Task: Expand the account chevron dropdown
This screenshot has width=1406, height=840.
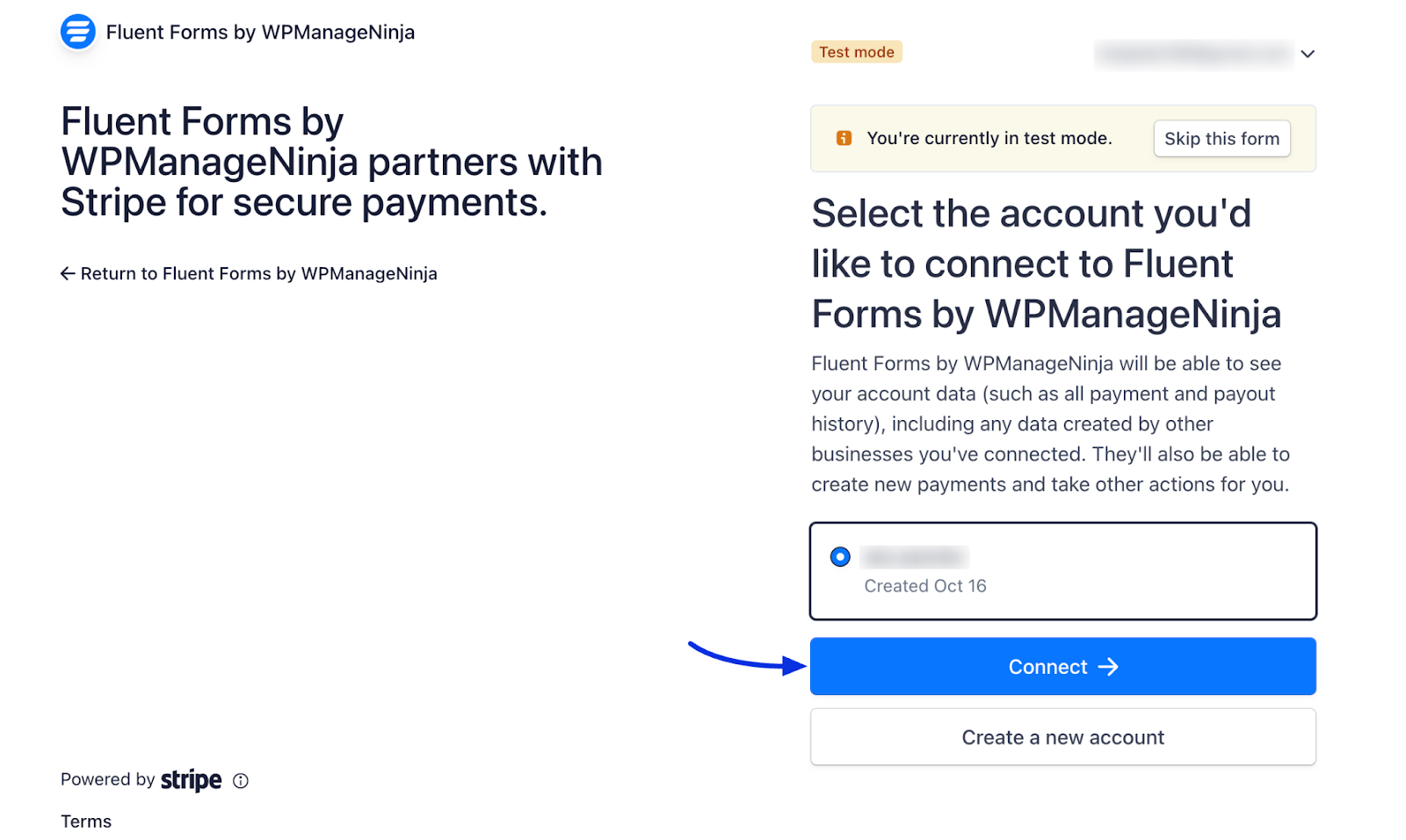Action: point(1308,54)
